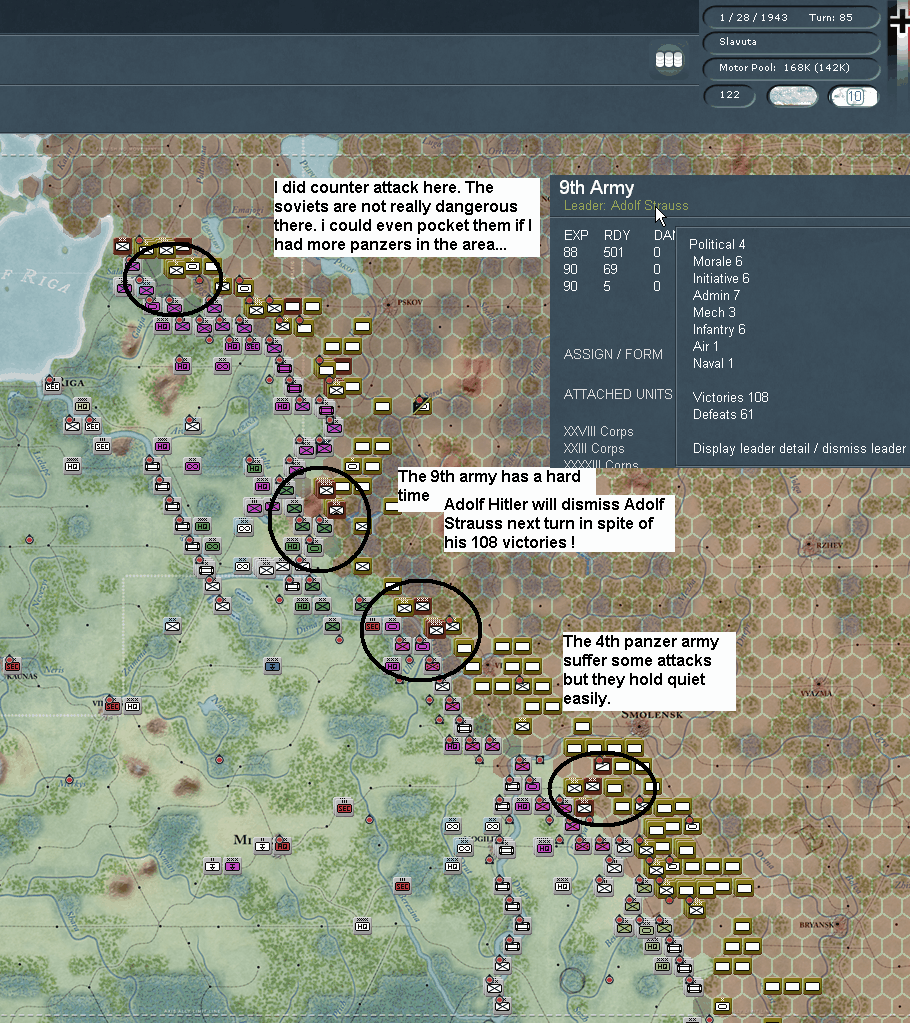Select the red SEC unit at Vilnius
Screen dimensions: 910x1023
(113, 705)
